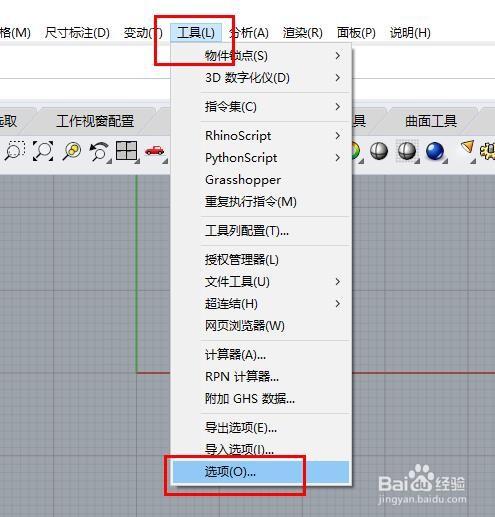The width and height of the screenshot is (495, 517).
Task: Expand the 3D 数字化仪(D) submenu
Action: 261,78
